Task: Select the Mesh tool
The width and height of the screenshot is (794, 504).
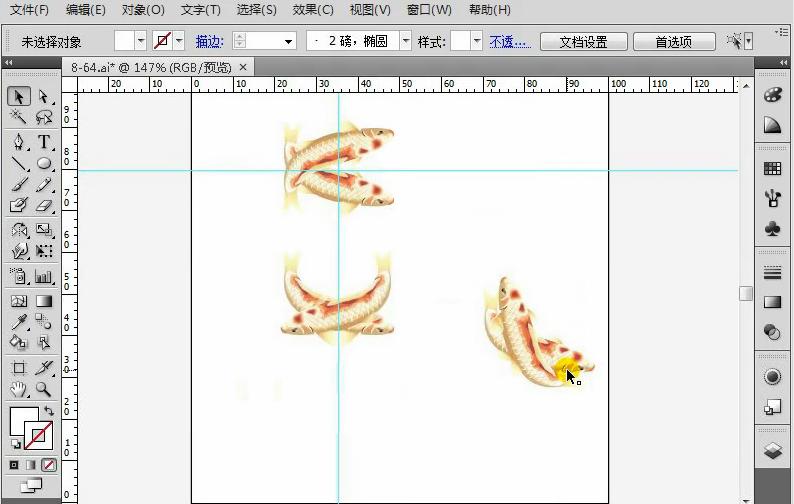Action: coord(19,301)
